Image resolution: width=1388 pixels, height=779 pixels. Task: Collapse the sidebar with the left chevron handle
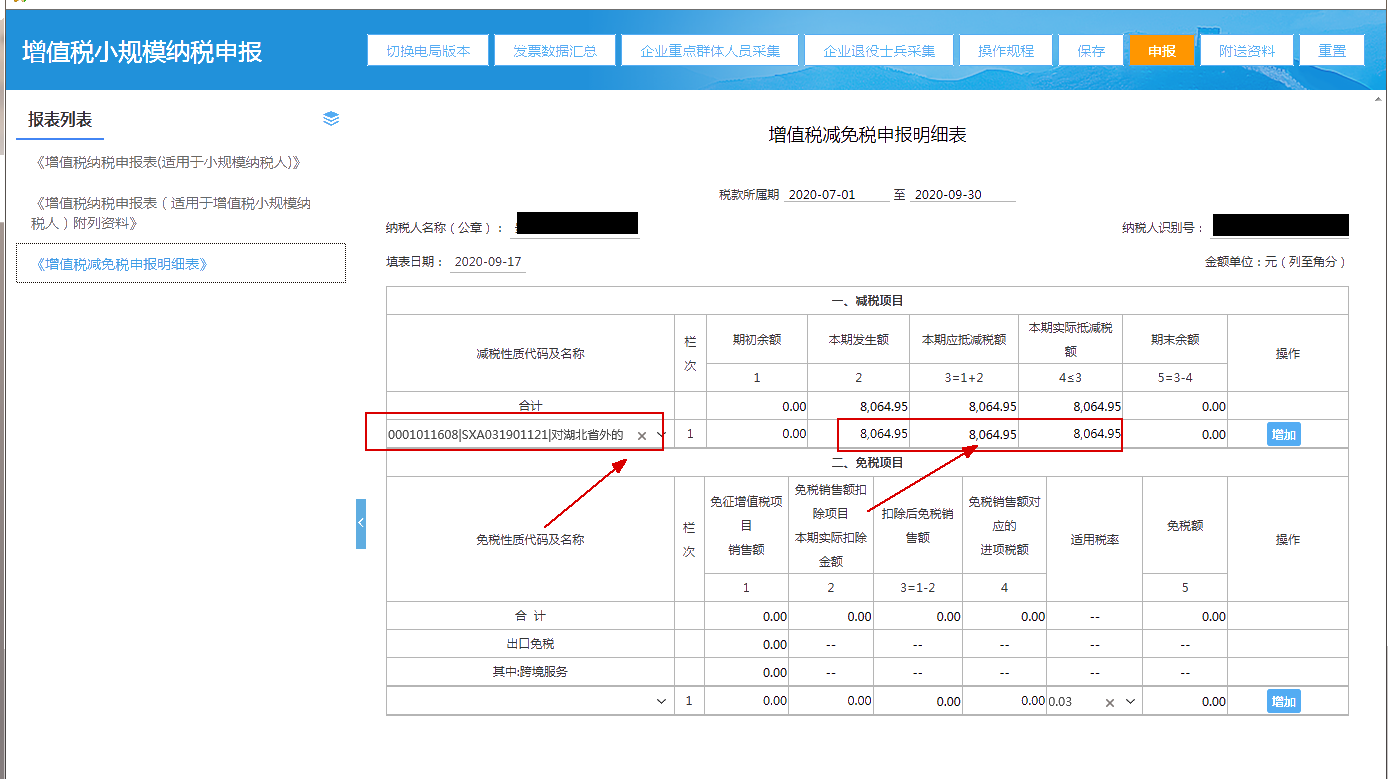click(361, 523)
